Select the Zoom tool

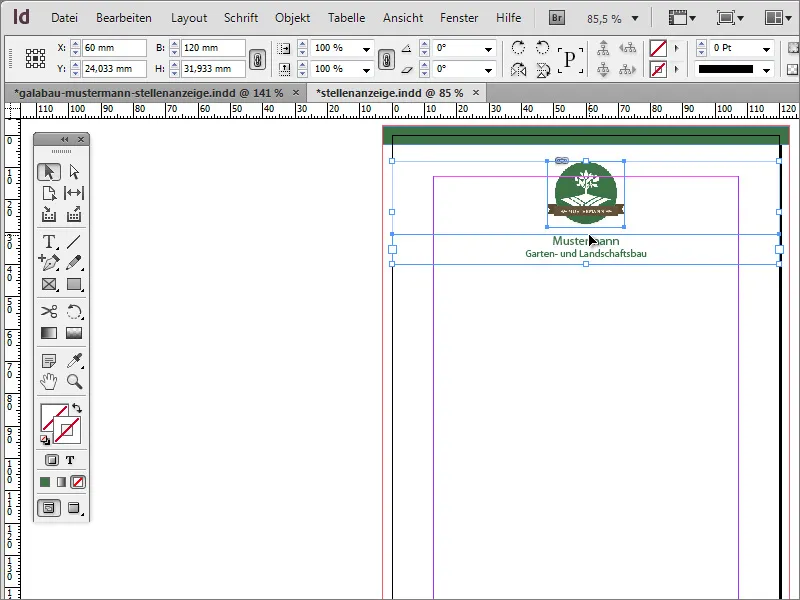[x=74, y=382]
